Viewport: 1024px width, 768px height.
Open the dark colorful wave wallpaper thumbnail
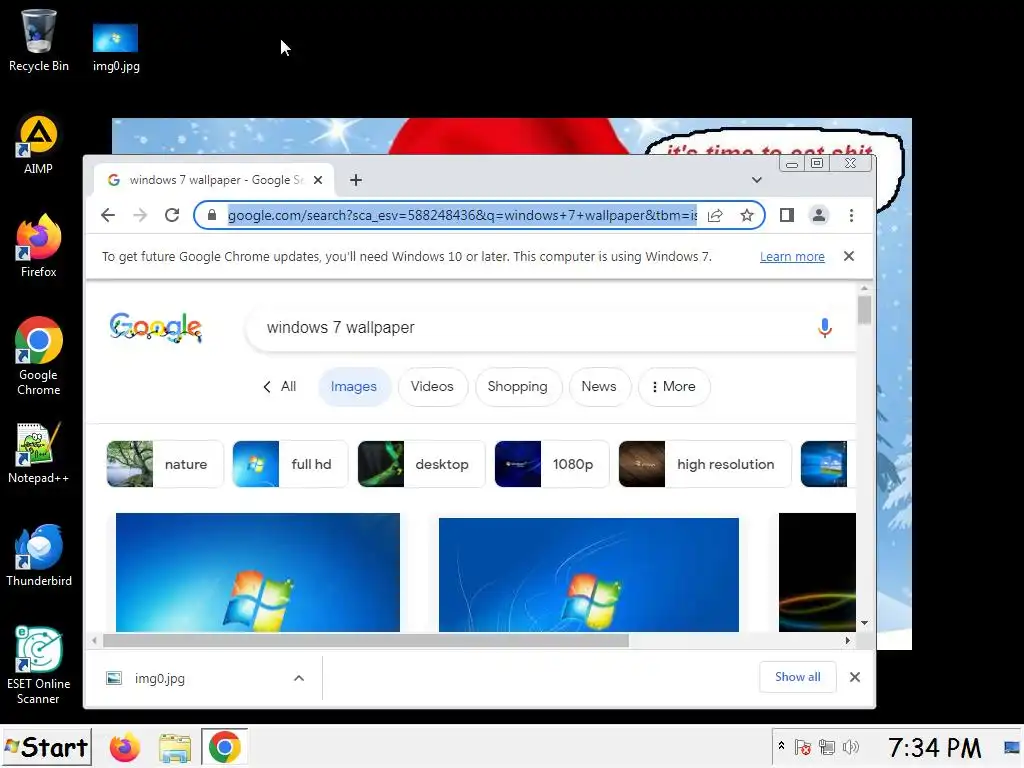click(x=817, y=572)
